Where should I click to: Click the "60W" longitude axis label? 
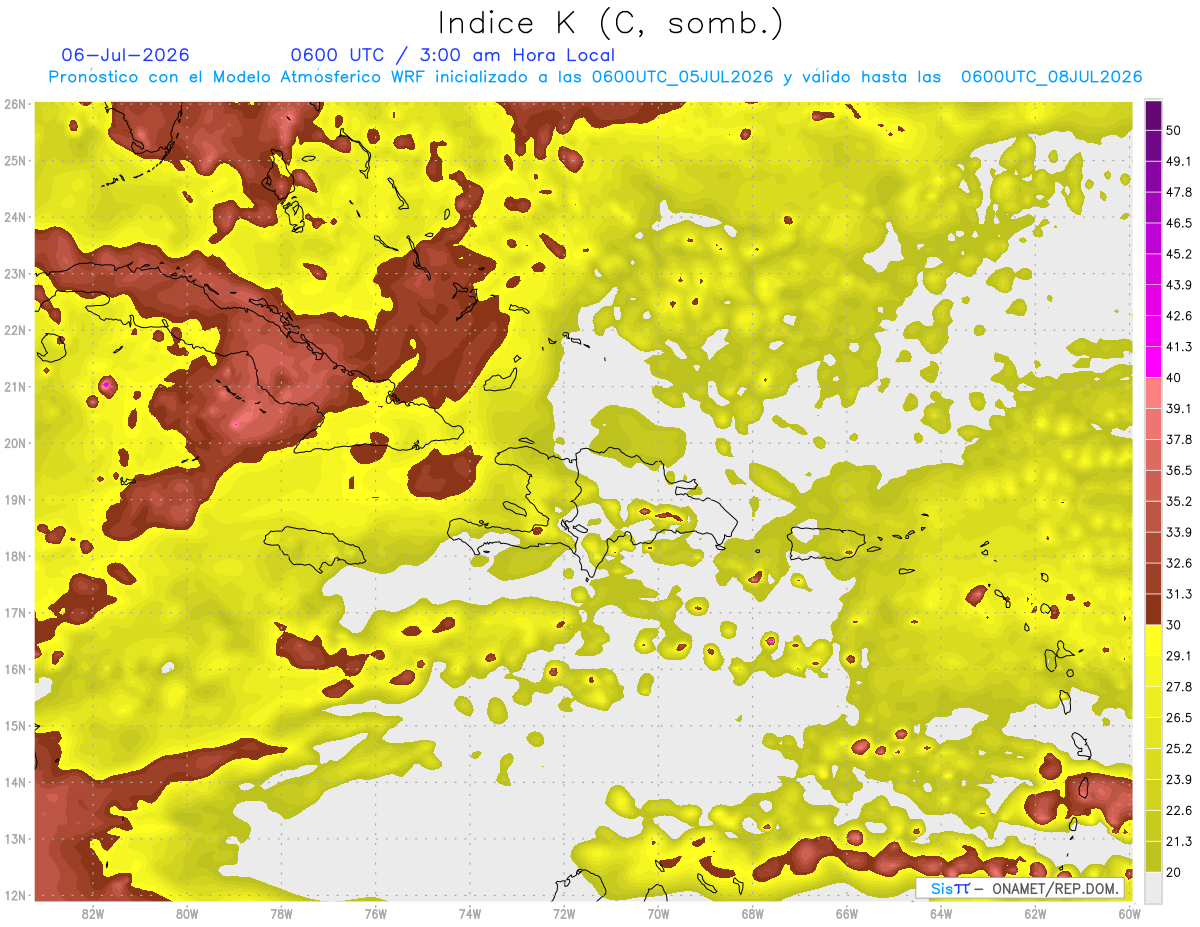tap(1129, 913)
